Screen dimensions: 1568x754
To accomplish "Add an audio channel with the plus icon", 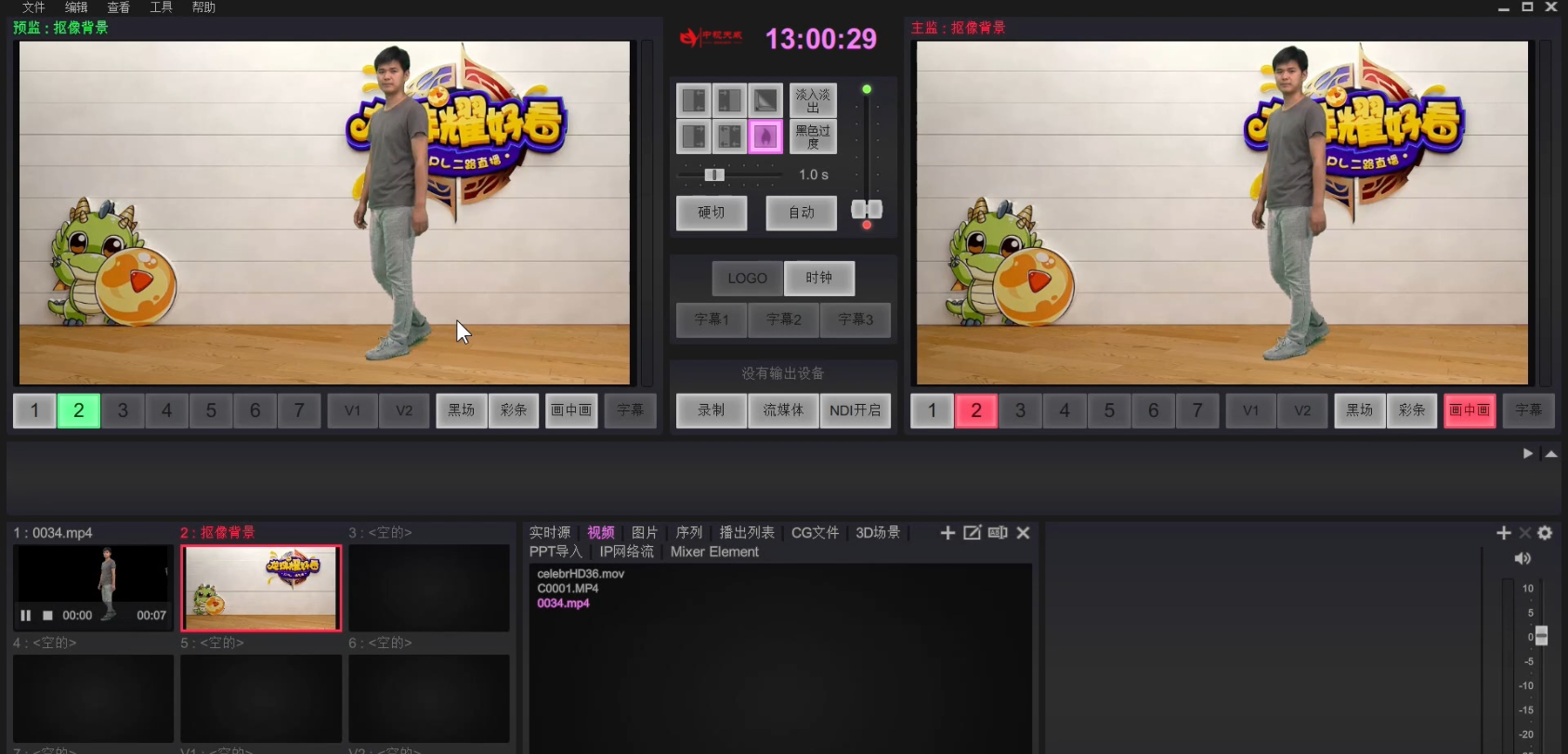I will click(1504, 532).
